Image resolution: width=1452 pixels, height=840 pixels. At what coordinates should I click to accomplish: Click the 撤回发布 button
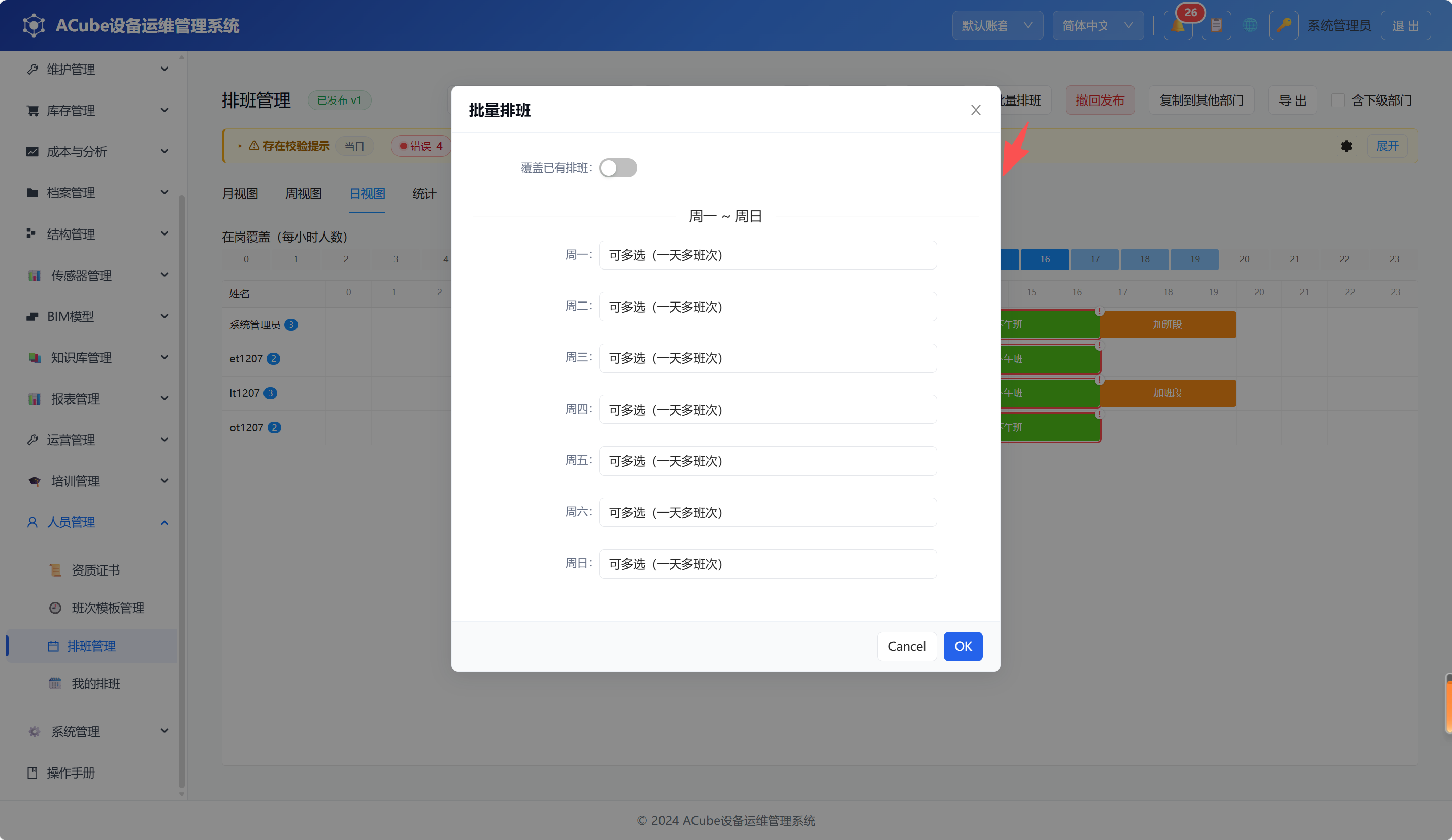tap(1099, 100)
